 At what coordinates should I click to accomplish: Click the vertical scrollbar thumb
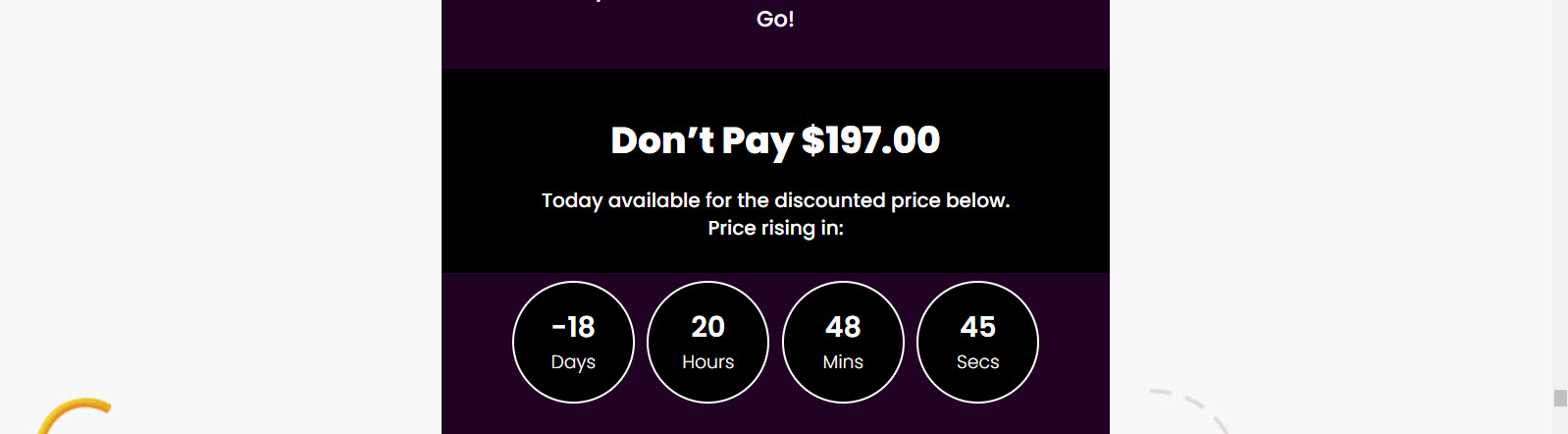pos(1560,398)
